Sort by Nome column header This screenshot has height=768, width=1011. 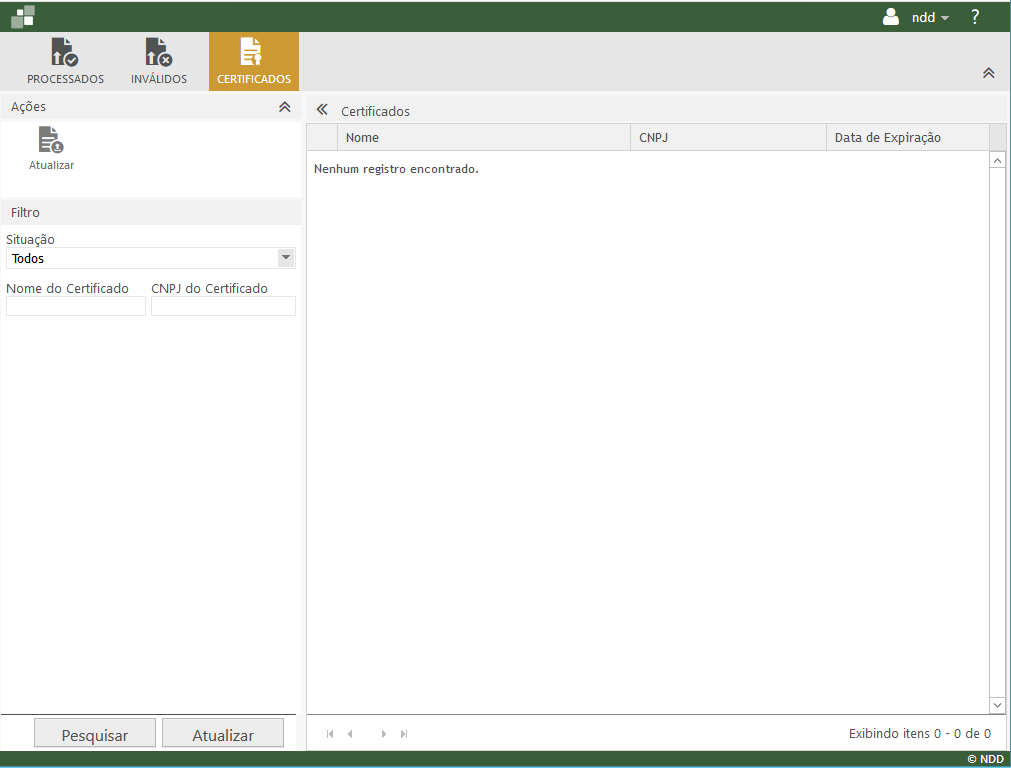pyautogui.click(x=483, y=138)
